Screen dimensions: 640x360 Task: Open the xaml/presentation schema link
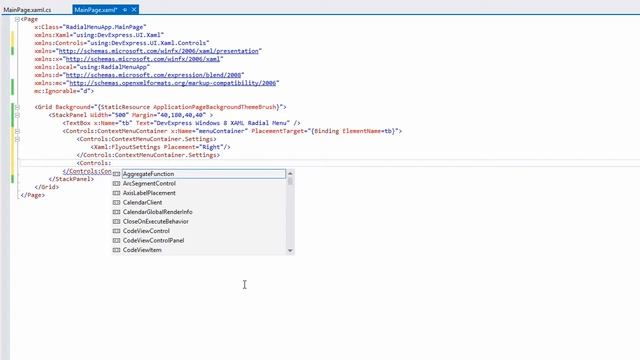(159, 51)
